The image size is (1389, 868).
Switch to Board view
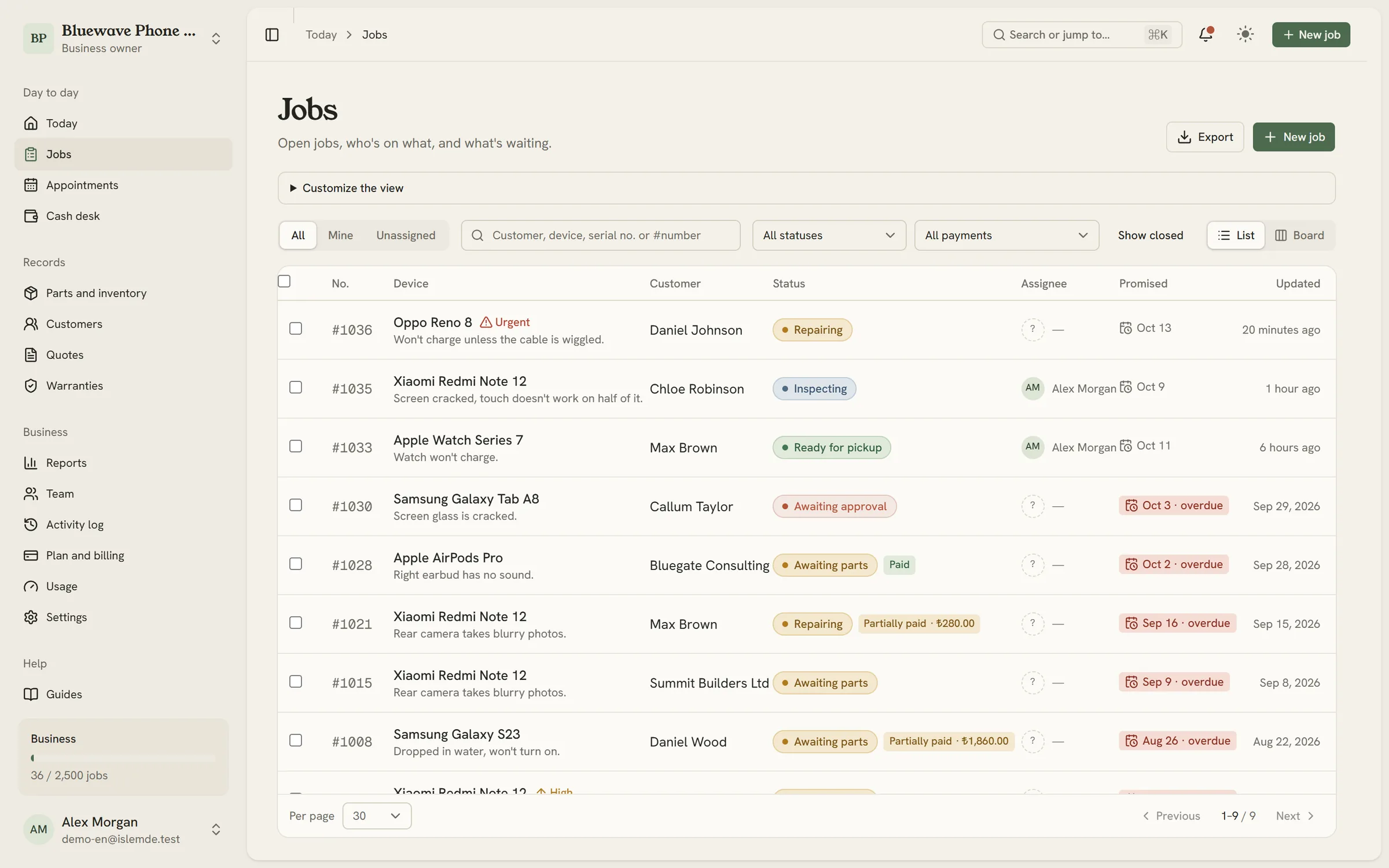[1300, 236]
